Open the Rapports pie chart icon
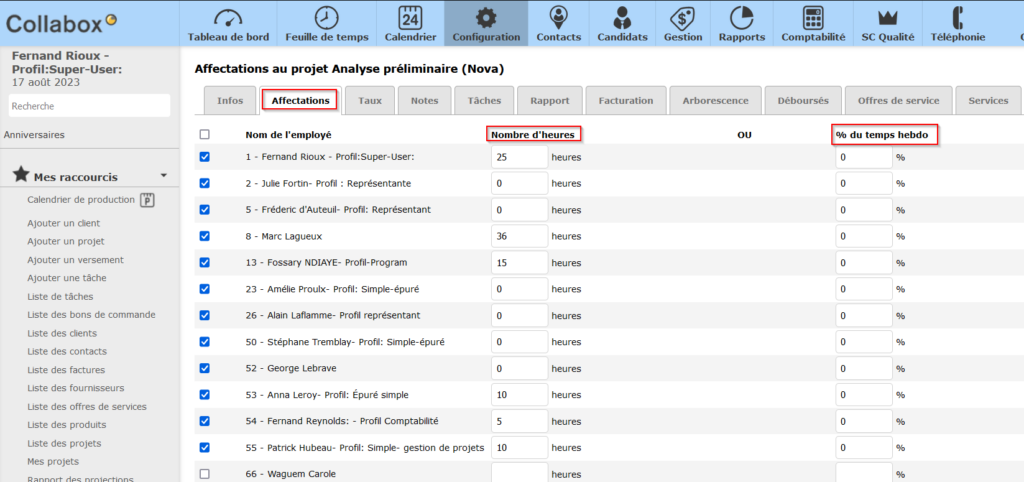Screen dimensions: 1024x482 pos(741,18)
